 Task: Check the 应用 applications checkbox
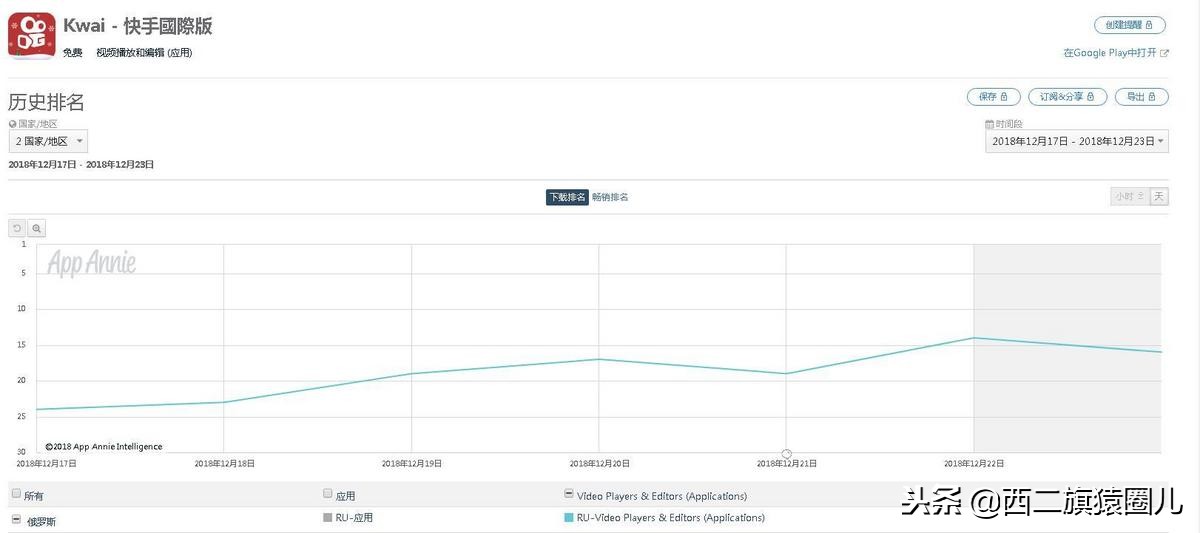328,494
